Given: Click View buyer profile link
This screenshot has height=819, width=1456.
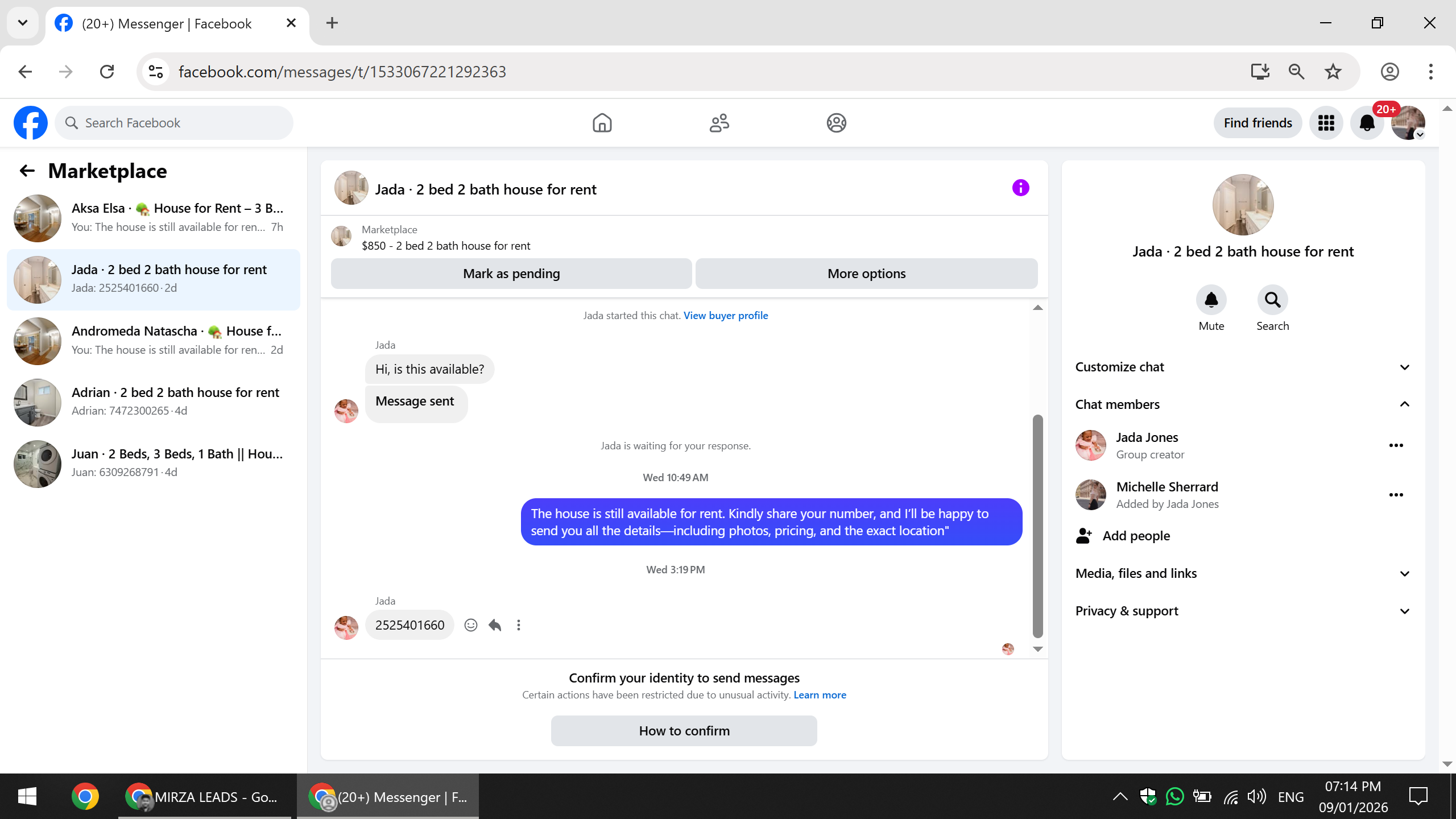Looking at the screenshot, I should click(x=725, y=316).
